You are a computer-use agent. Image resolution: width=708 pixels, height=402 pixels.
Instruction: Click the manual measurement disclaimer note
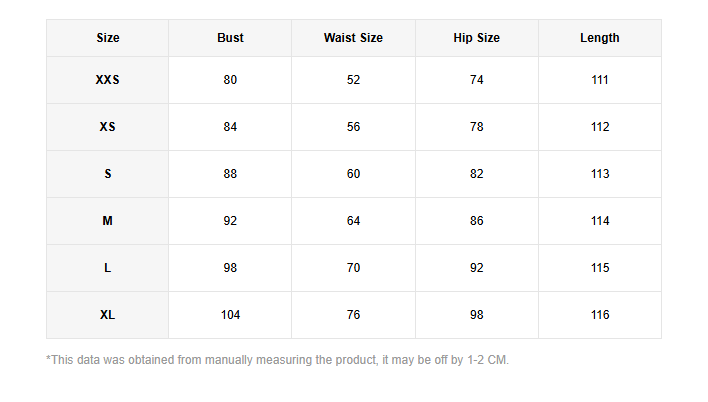coord(277,360)
